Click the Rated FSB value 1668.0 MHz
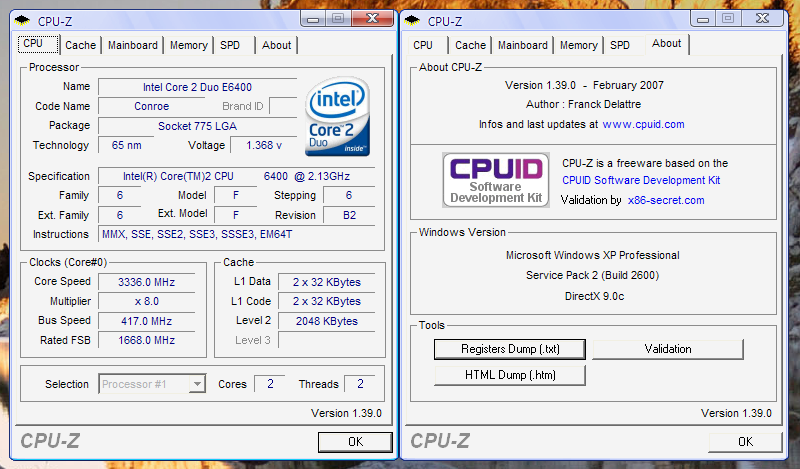This screenshot has height=469, width=800. coord(146,340)
